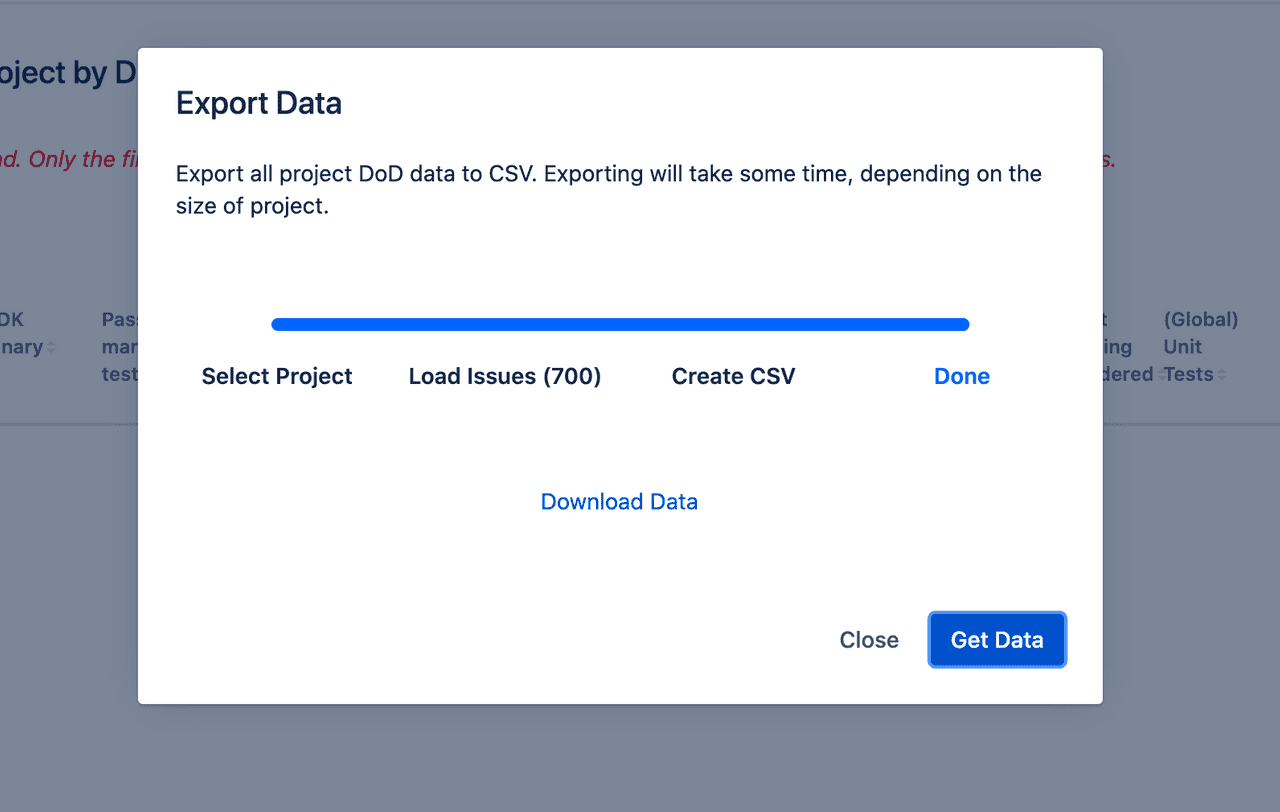Sort by the (Global) Unit Tests column icon
1280x812 pixels.
[x=1222, y=375]
